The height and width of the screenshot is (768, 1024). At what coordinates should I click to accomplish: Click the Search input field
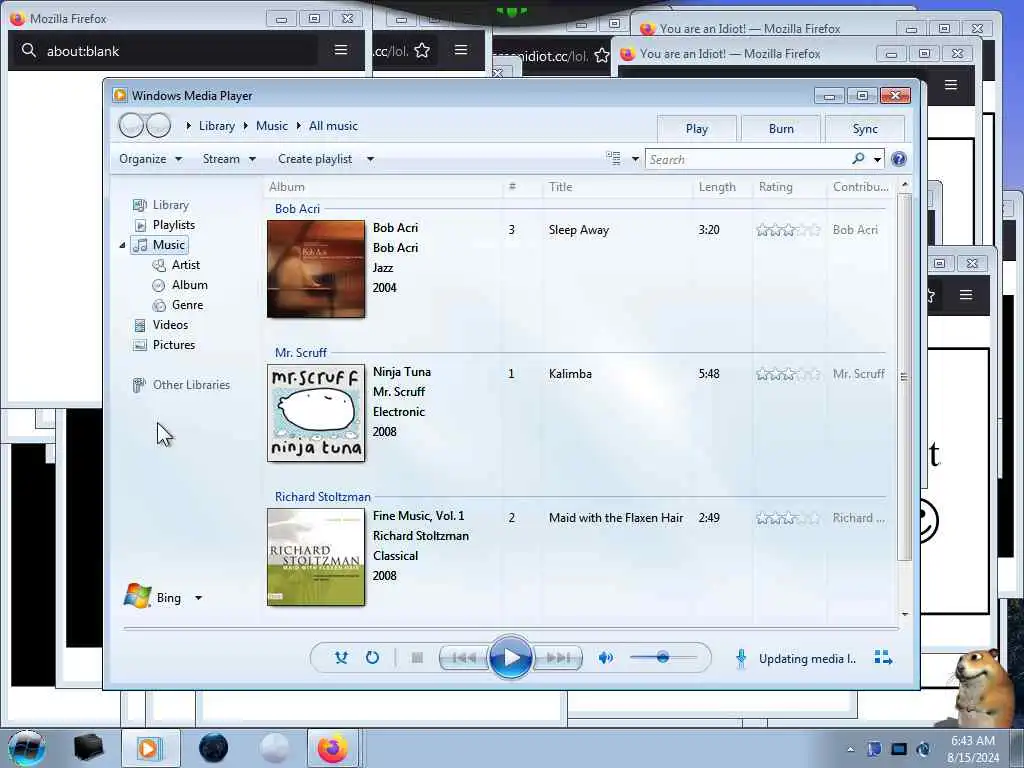748,159
